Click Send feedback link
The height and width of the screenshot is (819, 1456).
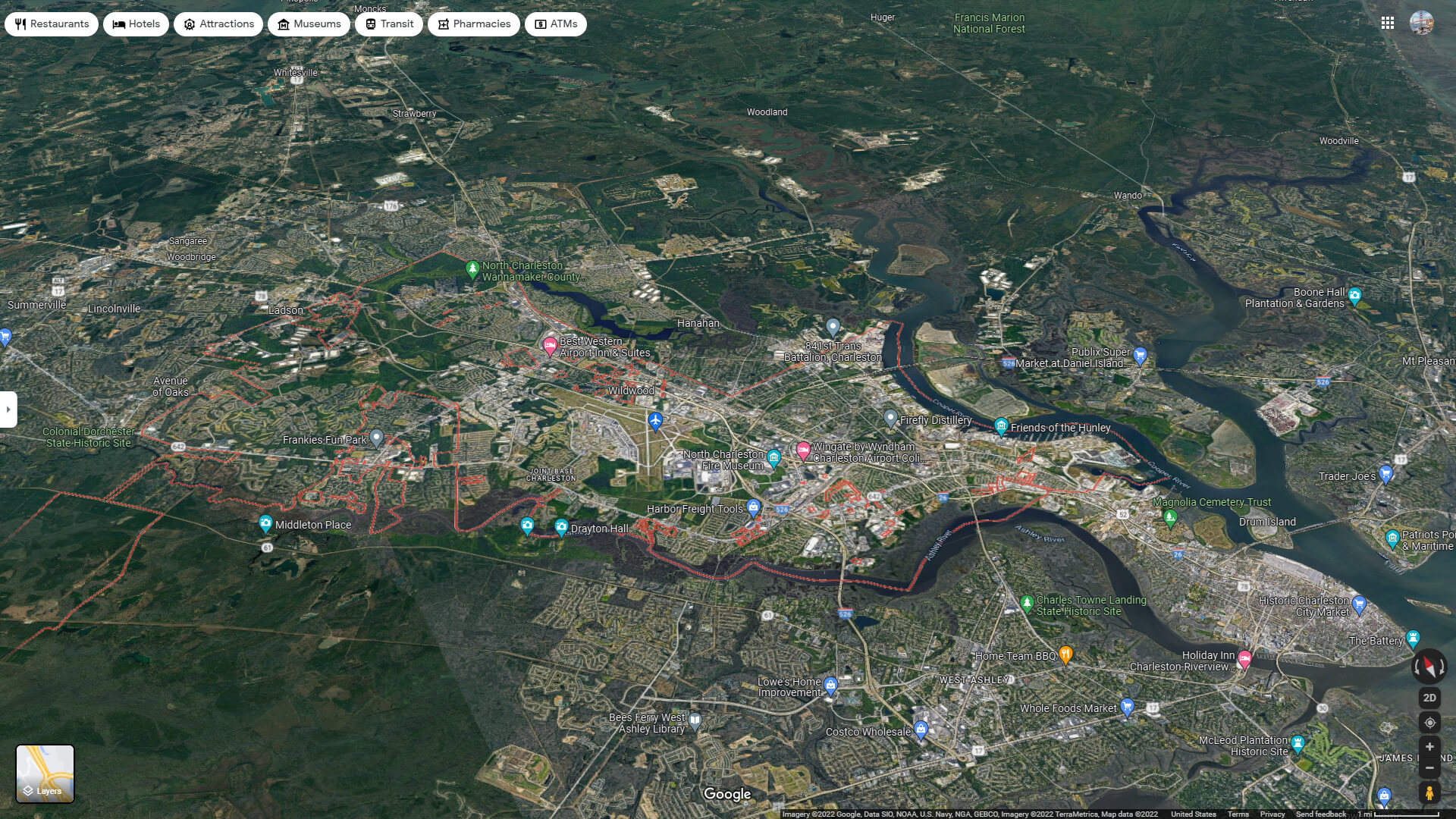click(1320, 814)
